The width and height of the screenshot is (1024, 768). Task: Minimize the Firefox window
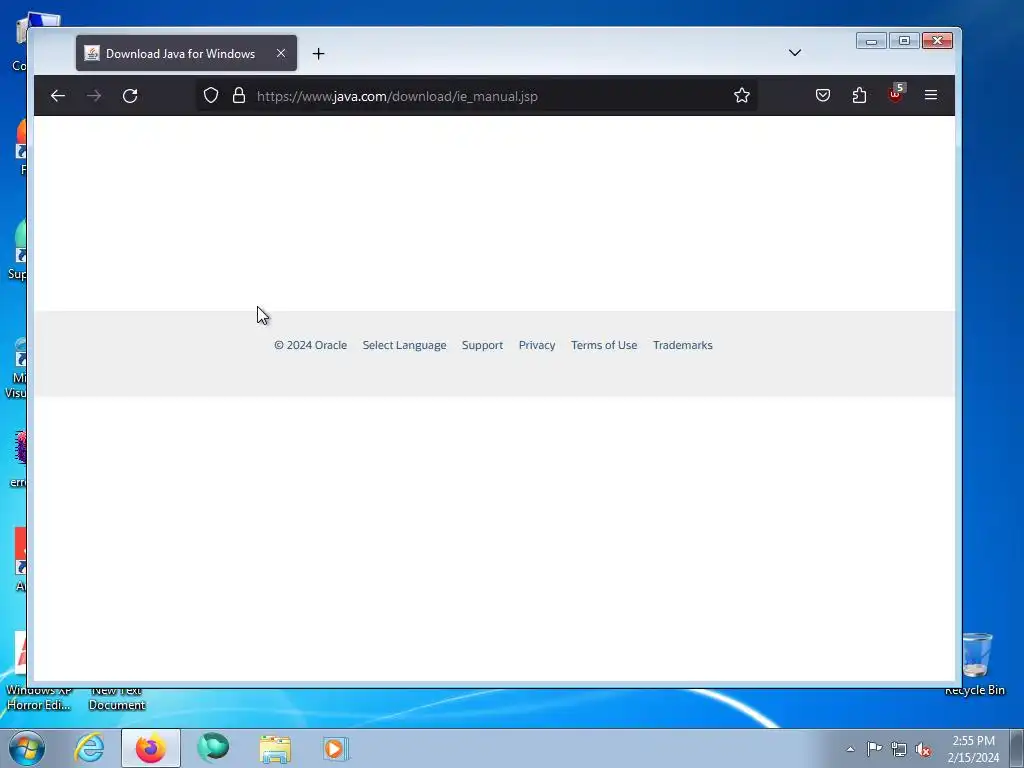tap(871, 40)
